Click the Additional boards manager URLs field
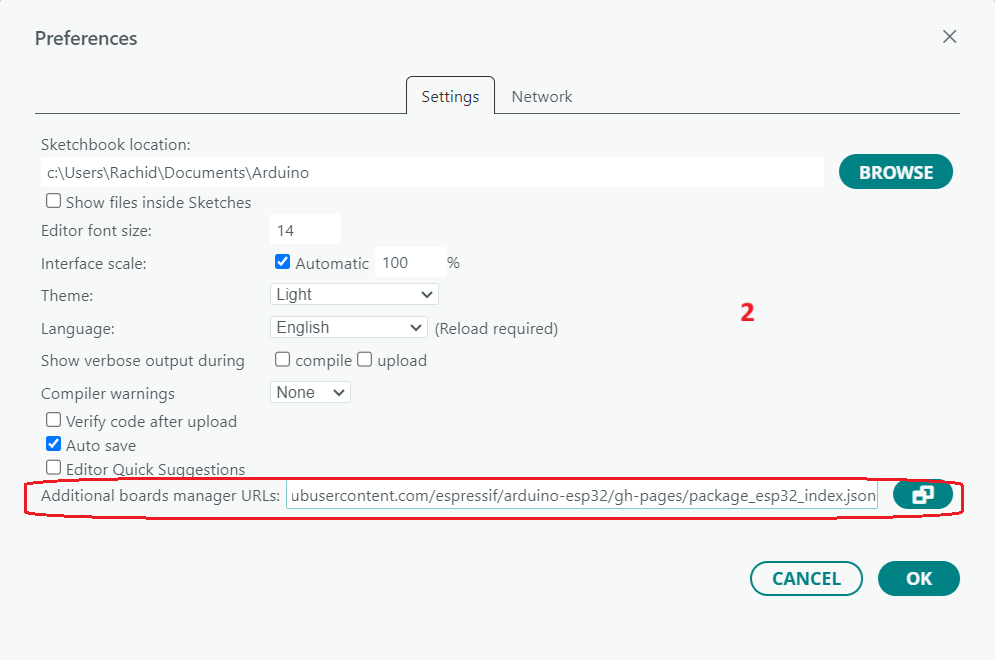995x660 pixels. [x=581, y=495]
